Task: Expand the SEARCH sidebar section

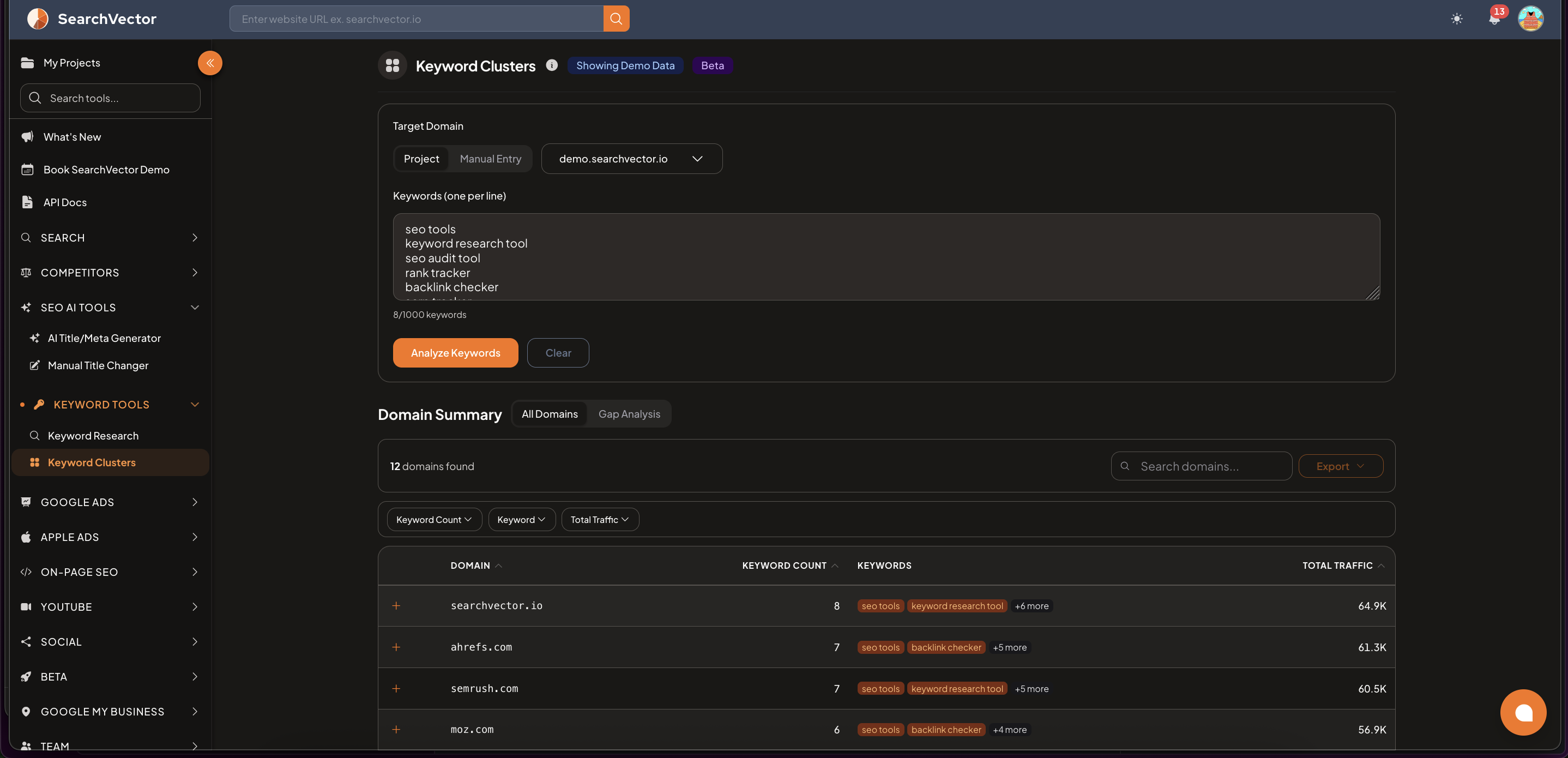Action: [110, 238]
